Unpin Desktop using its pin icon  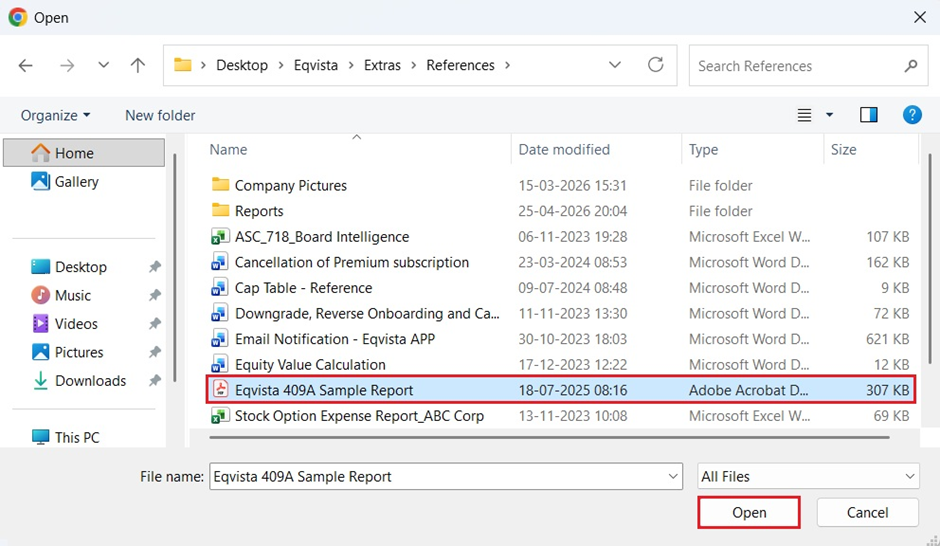pyautogui.click(x=155, y=267)
